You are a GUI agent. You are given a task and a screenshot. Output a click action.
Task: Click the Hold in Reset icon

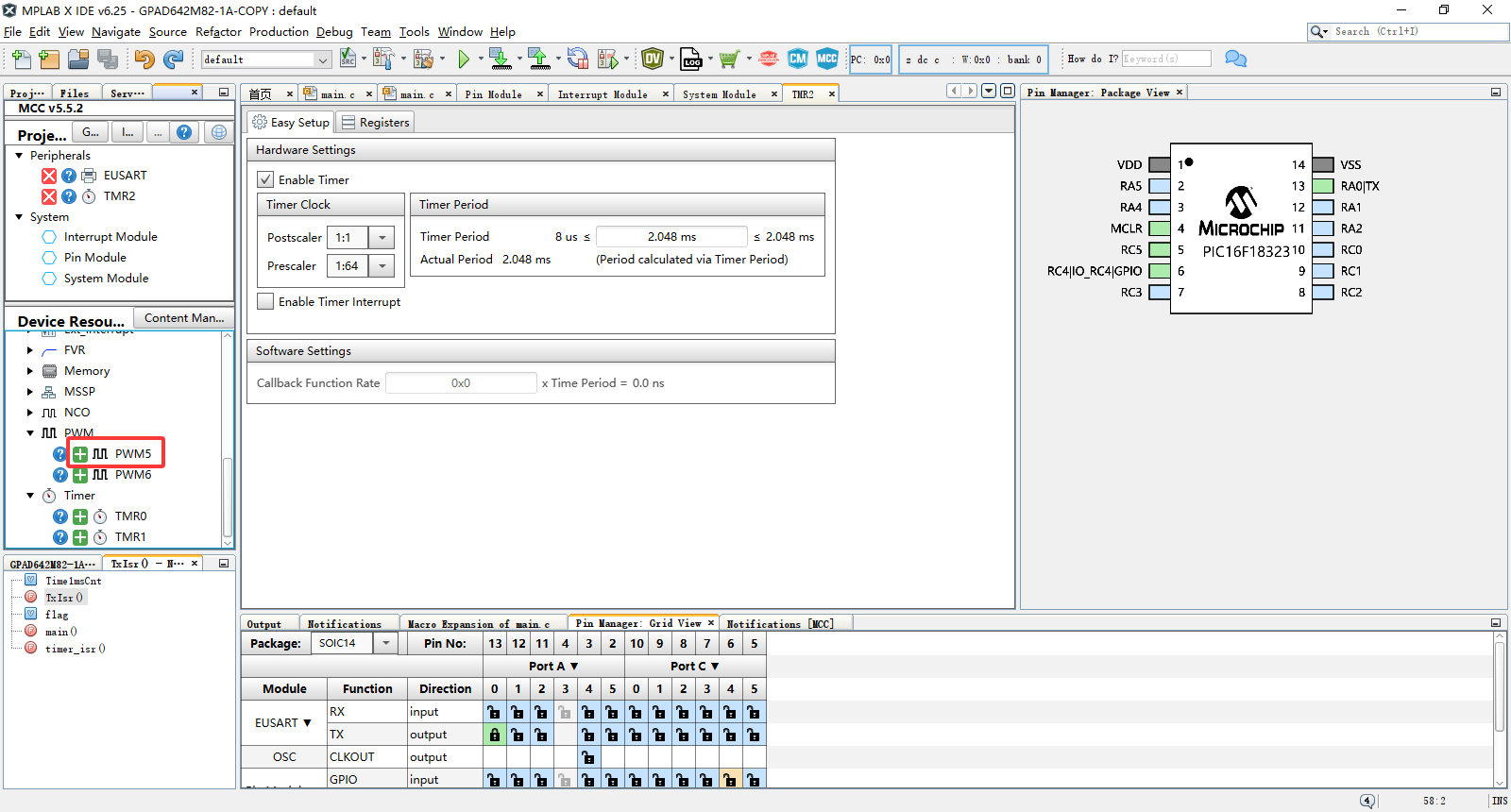coord(578,59)
